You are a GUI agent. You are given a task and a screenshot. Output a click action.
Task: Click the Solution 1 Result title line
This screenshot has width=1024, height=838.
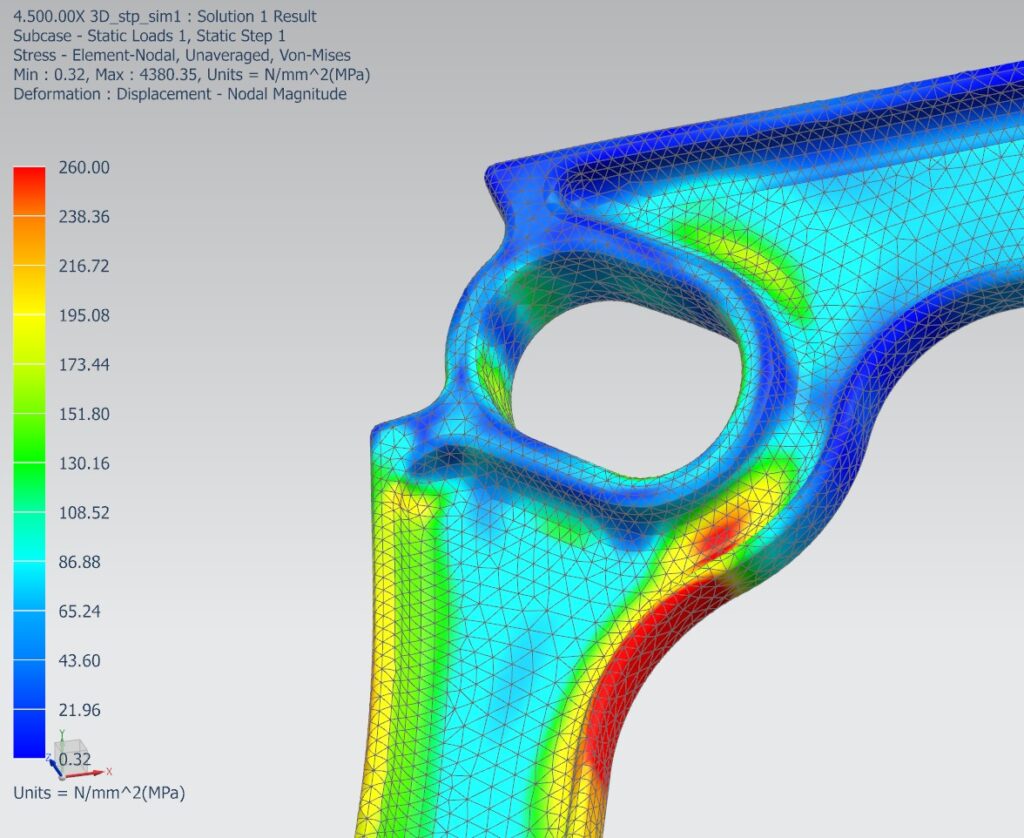coord(165,16)
